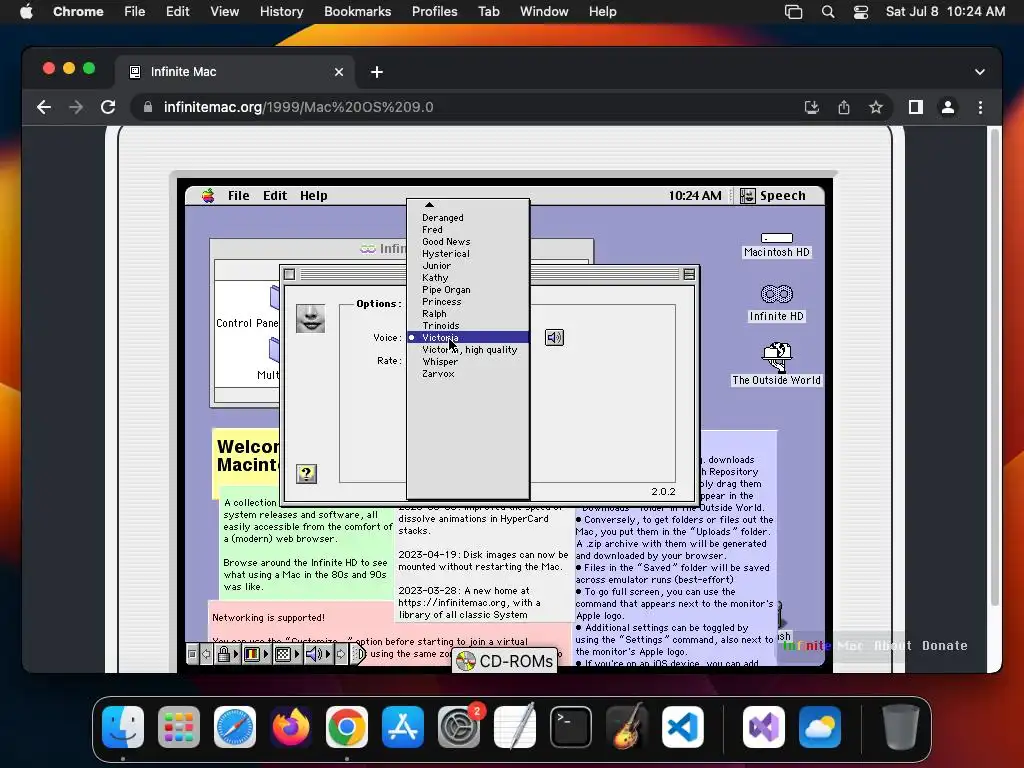
Task: Choose the Good News voice
Action: point(468,242)
